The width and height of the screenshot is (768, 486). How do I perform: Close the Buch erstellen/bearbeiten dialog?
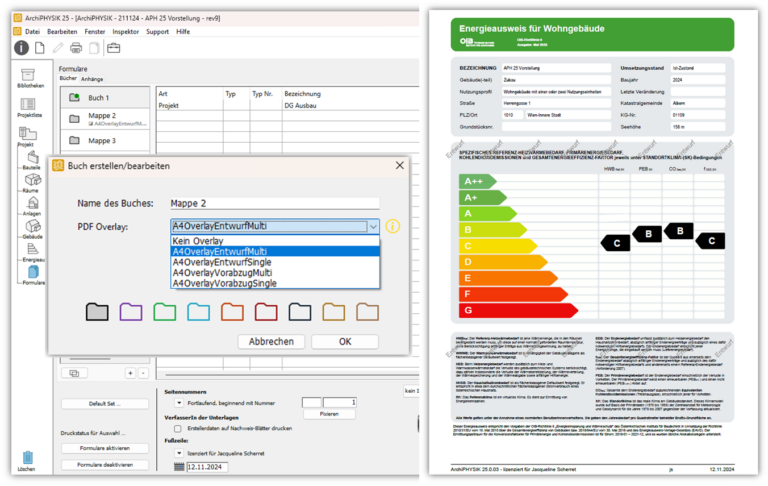(400, 166)
